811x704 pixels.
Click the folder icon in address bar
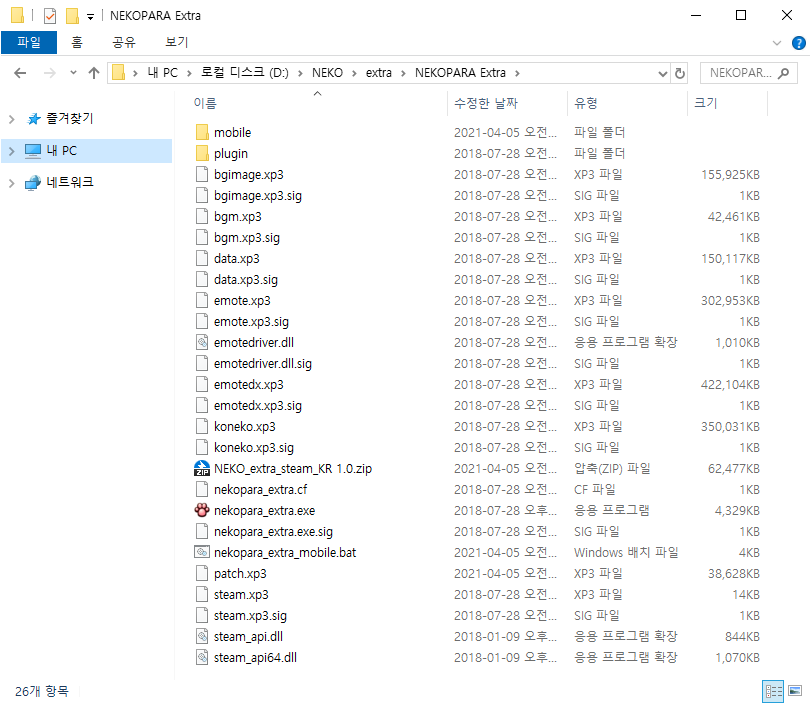pos(118,72)
